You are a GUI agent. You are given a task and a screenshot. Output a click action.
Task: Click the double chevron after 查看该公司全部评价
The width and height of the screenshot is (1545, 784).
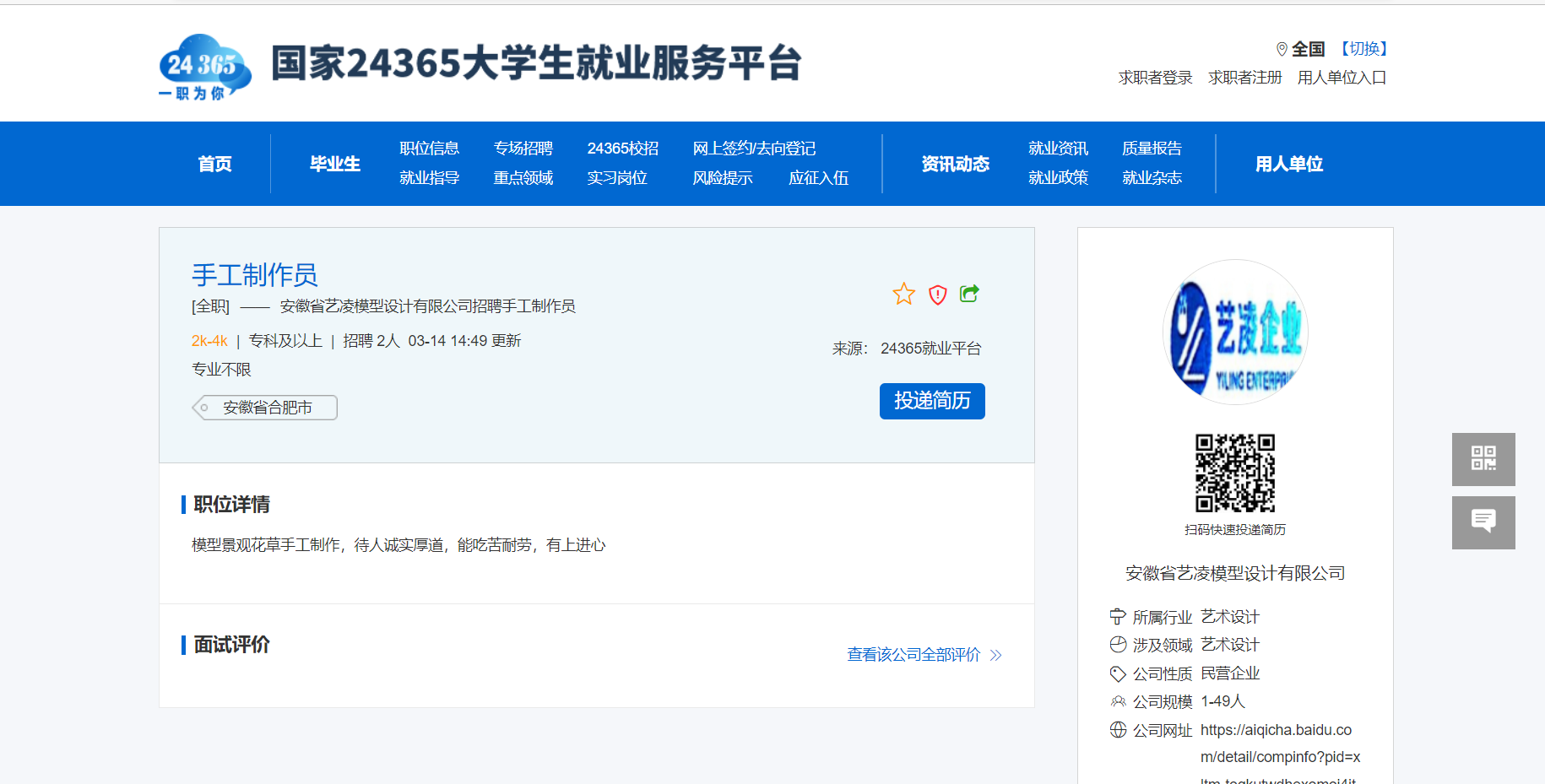[996, 655]
